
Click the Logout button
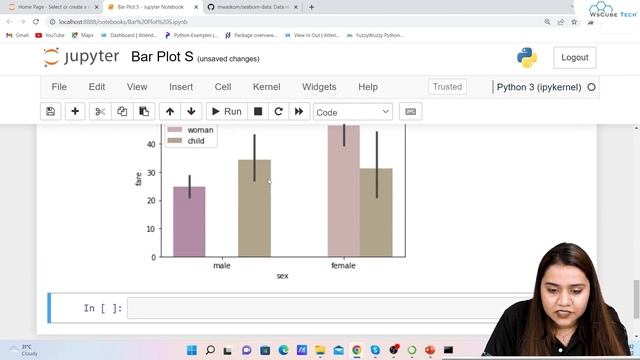point(575,58)
